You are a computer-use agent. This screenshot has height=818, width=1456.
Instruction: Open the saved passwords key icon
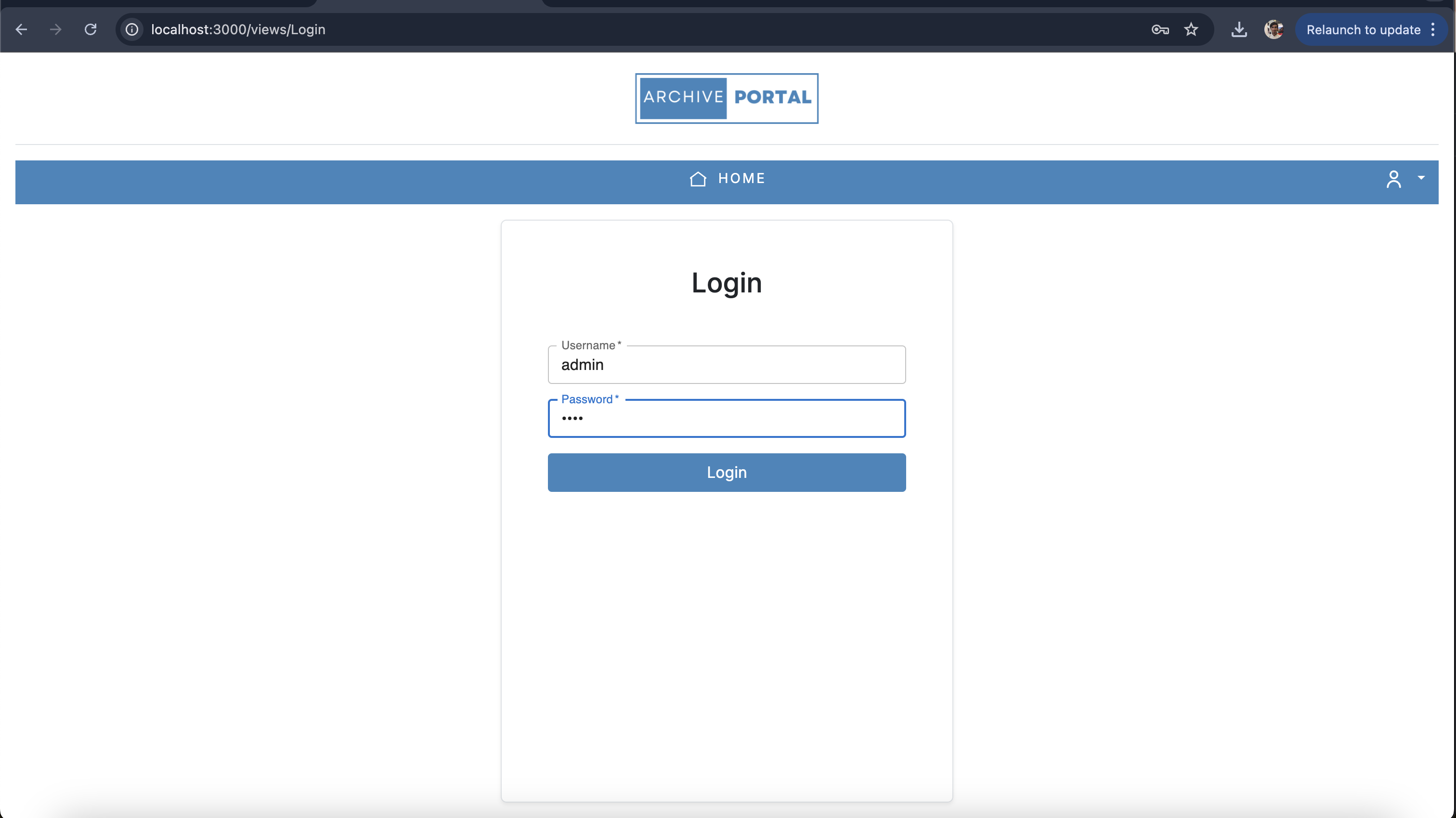click(x=1160, y=29)
